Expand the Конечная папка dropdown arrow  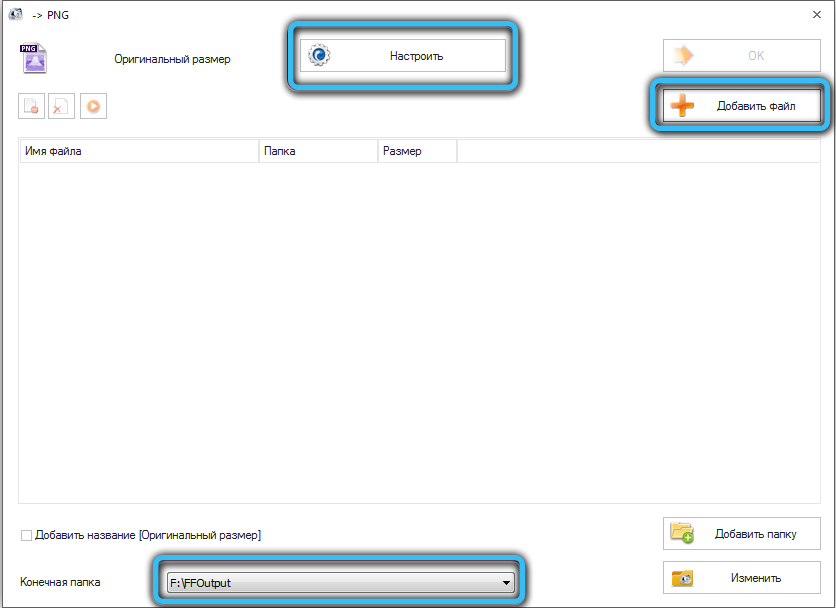click(506, 583)
